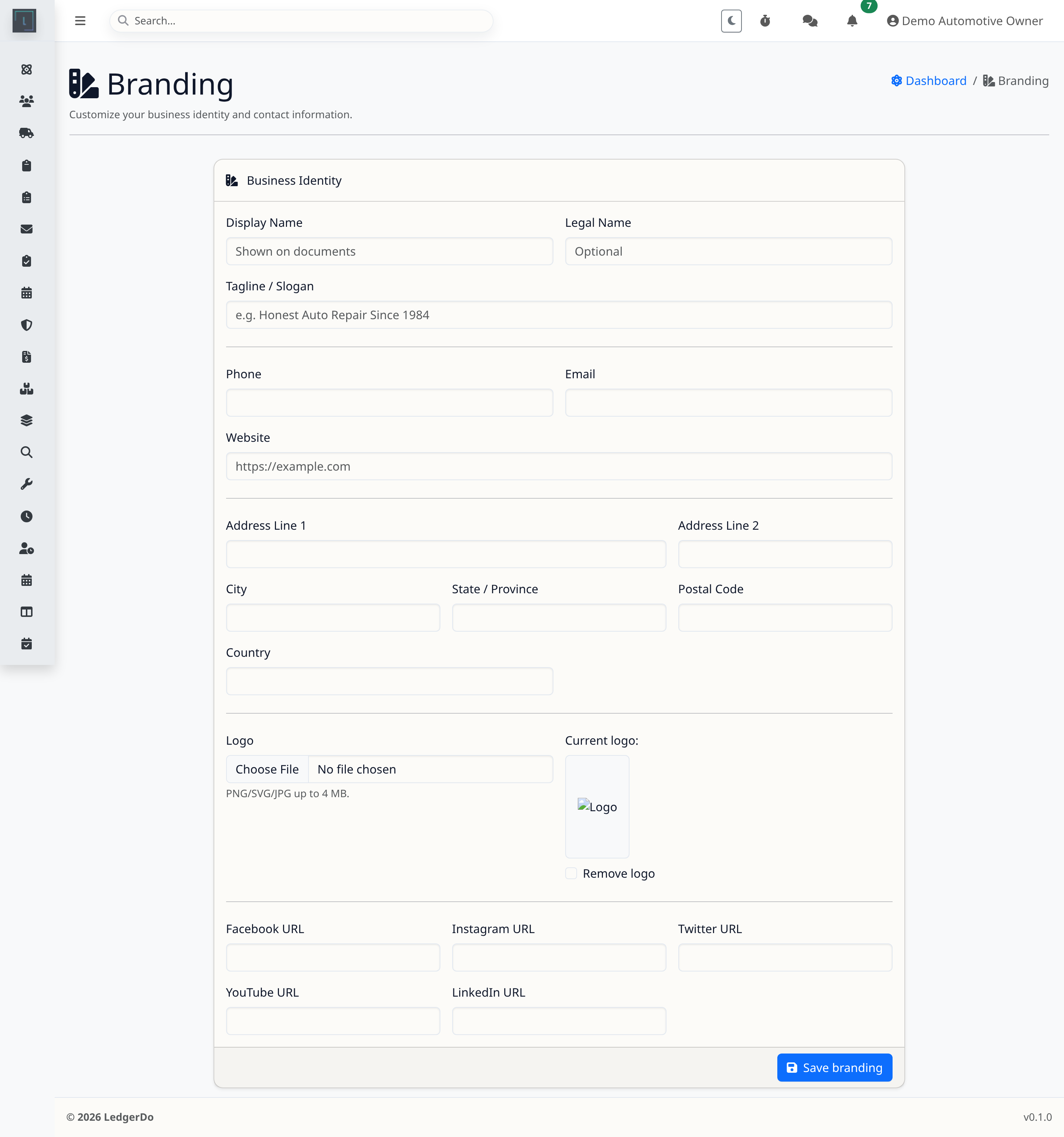Click the Postal Code field
The image size is (1064, 1137).
point(785,618)
